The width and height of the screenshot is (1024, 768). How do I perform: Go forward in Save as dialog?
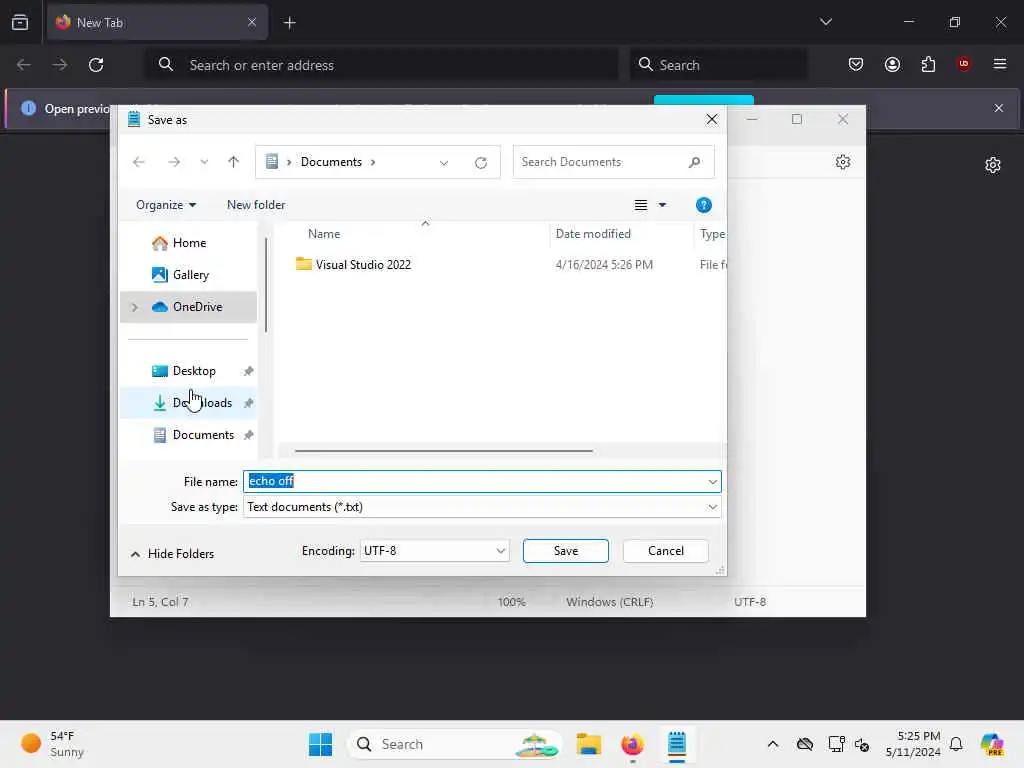tap(174, 162)
